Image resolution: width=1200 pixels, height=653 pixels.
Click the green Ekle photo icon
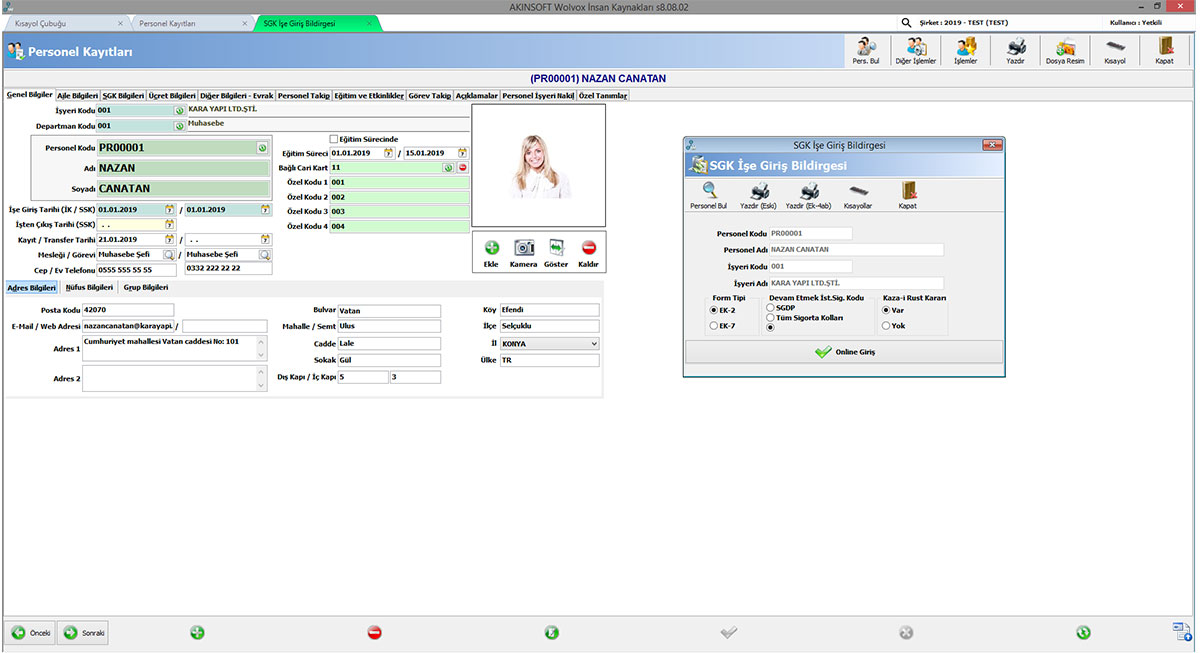pos(491,252)
